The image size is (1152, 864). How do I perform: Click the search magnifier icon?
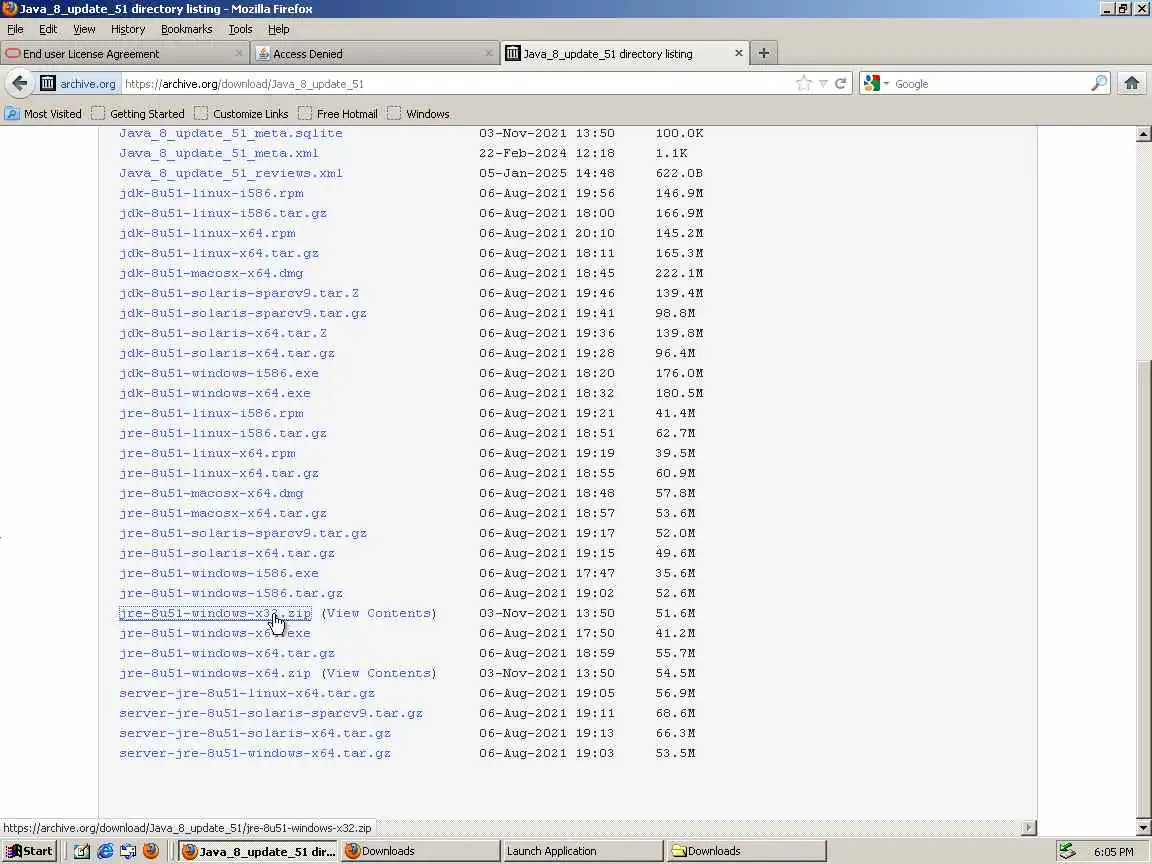point(1099,83)
